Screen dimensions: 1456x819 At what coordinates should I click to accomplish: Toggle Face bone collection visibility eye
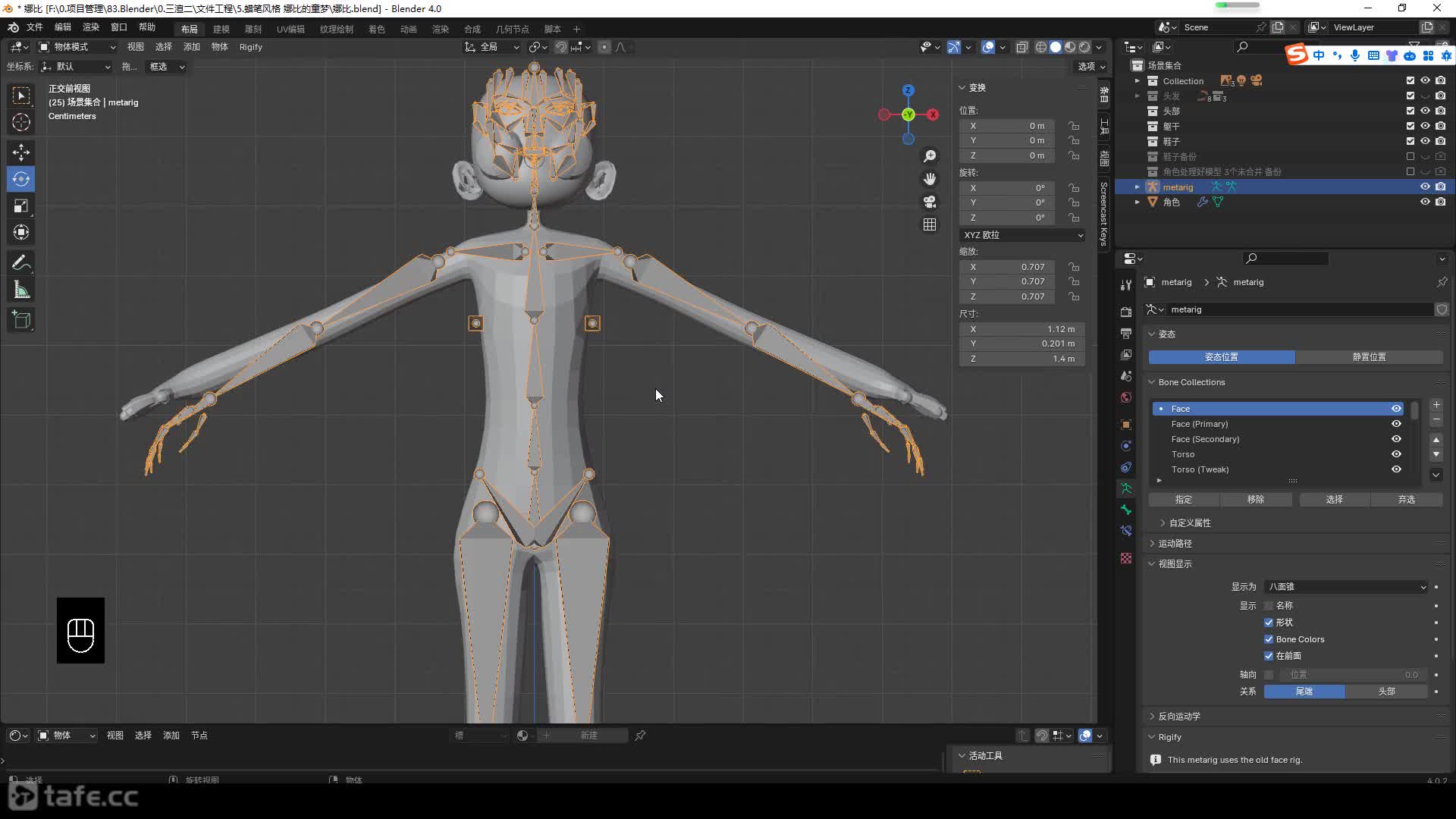[1396, 409]
